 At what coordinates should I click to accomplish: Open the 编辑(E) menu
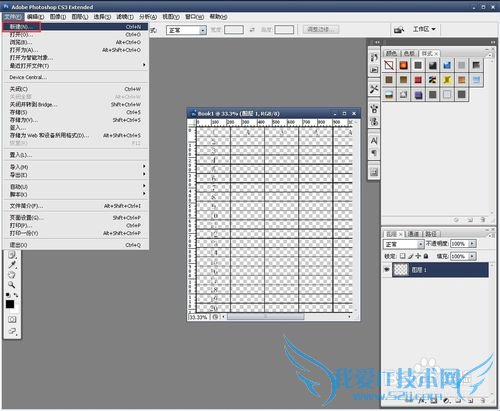coord(35,17)
